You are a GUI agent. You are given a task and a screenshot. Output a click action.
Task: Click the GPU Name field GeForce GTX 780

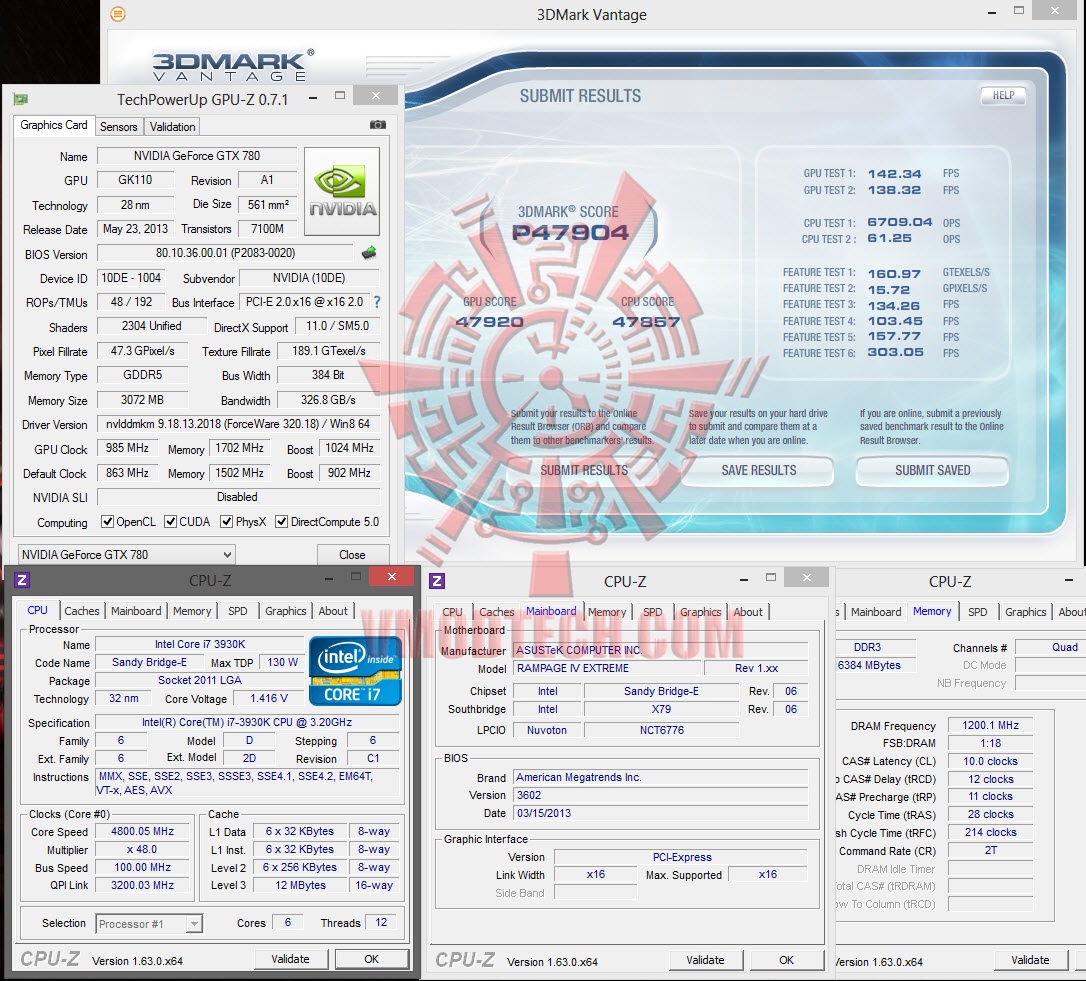(x=197, y=156)
